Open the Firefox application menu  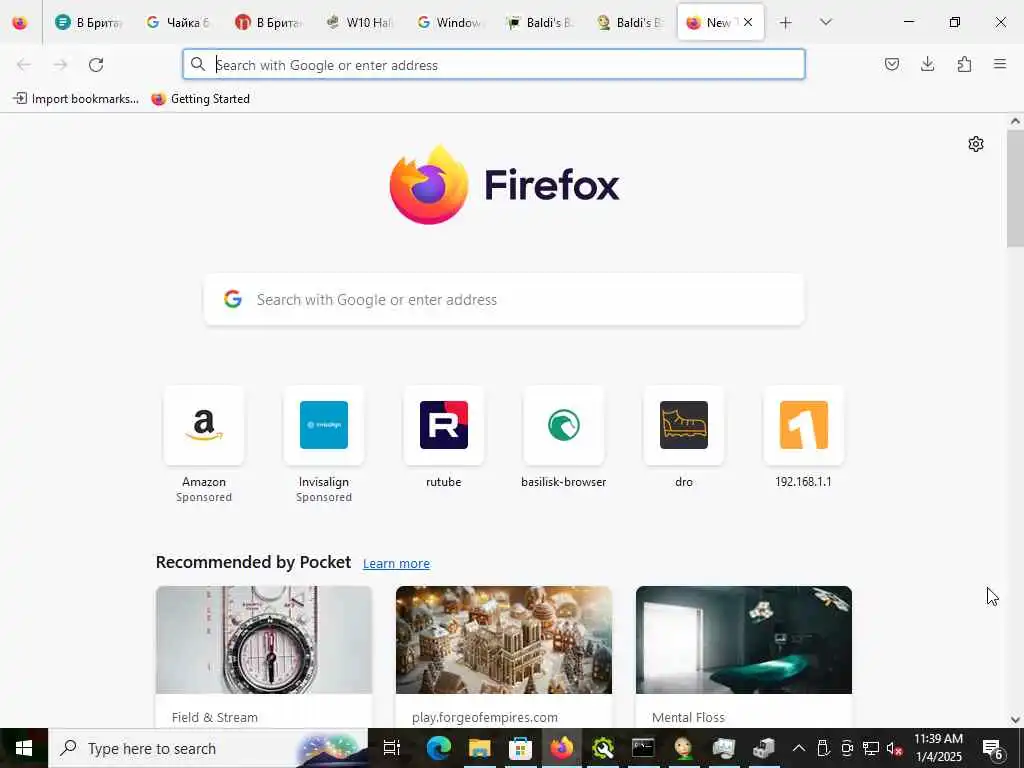(x=1000, y=64)
